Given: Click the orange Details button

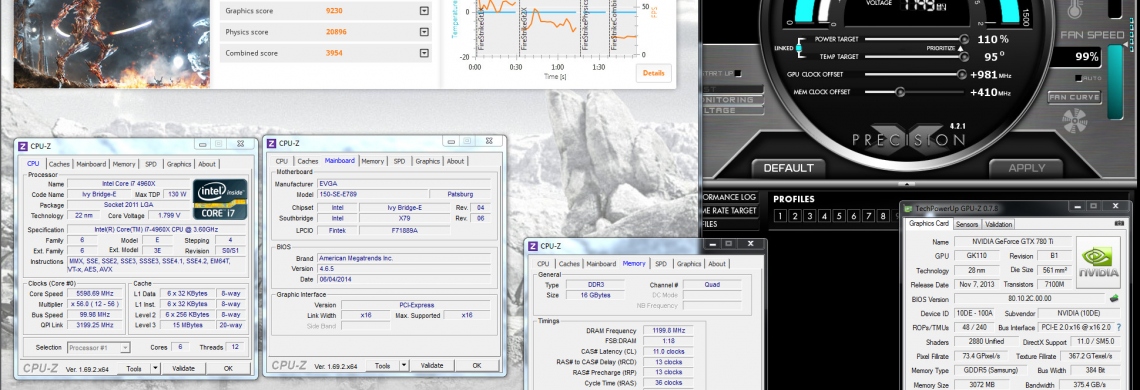Looking at the screenshot, I should pos(653,73).
